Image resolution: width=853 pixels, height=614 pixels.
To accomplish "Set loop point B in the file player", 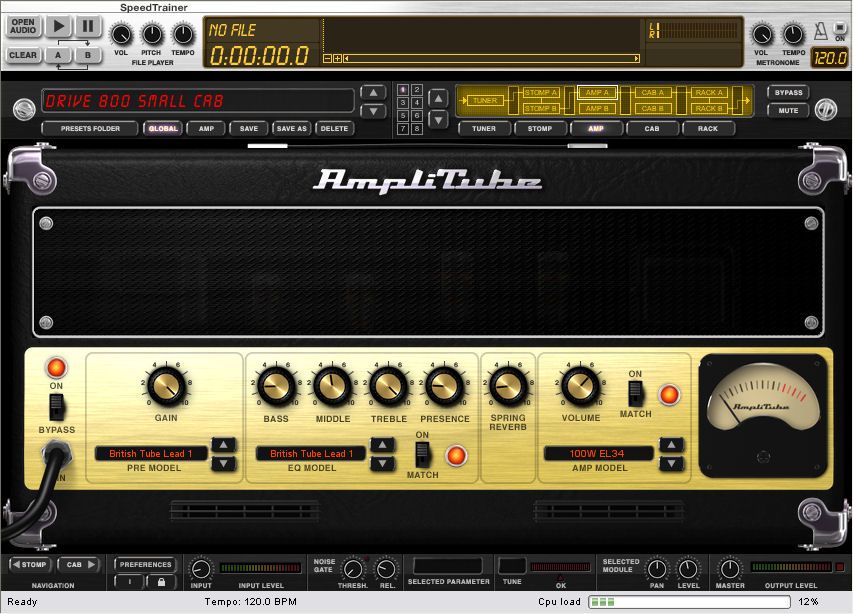I will [x=88, y=55].
